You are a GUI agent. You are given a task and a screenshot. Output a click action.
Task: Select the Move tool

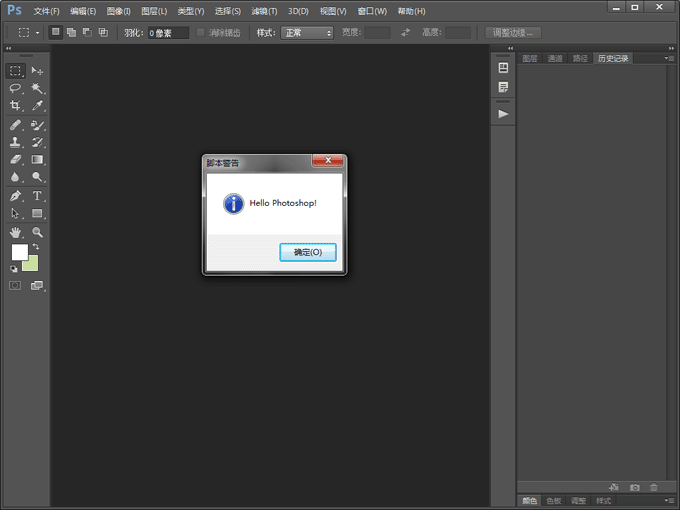pos(37,71)
